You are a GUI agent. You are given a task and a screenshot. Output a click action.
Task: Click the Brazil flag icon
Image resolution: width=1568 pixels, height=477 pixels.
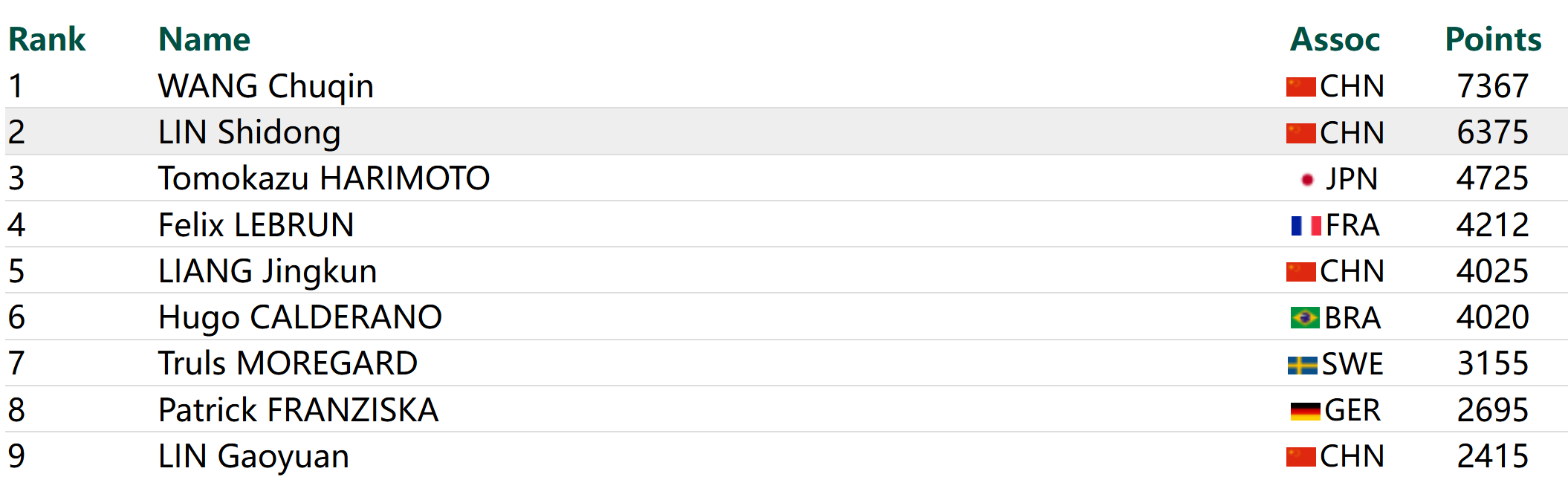tap(1304, 318)
